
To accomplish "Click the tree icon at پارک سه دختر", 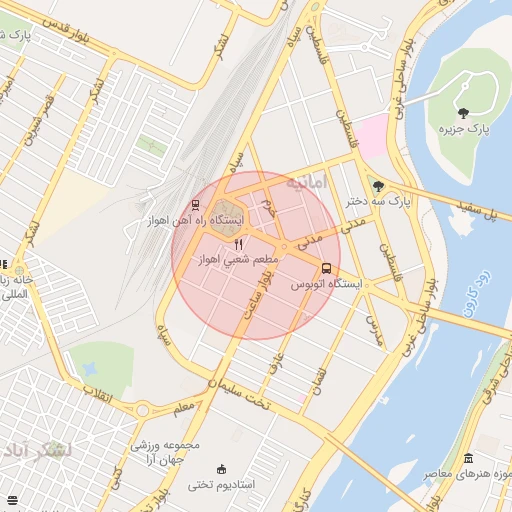I will click(x=378, y=186).
